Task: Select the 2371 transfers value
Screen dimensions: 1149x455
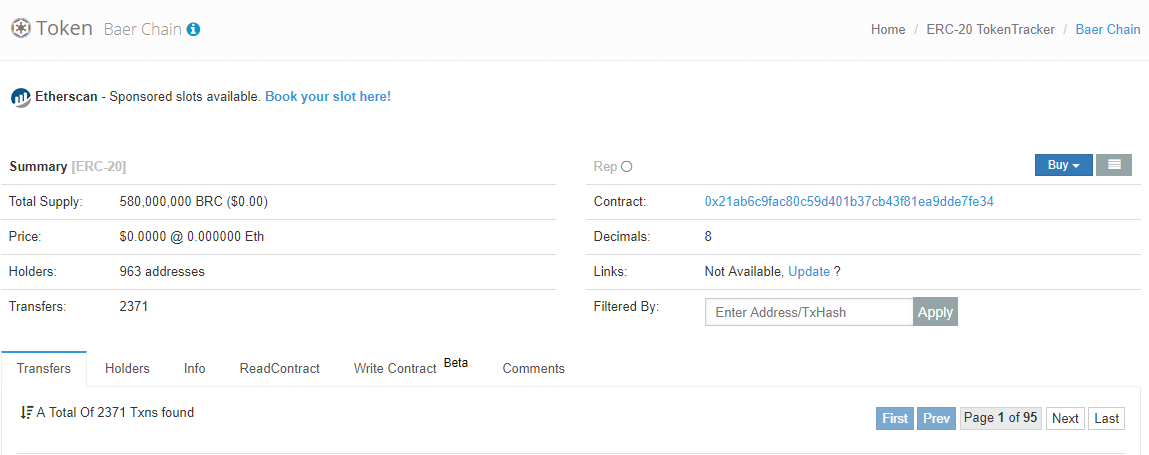Action: coord(133,307)
